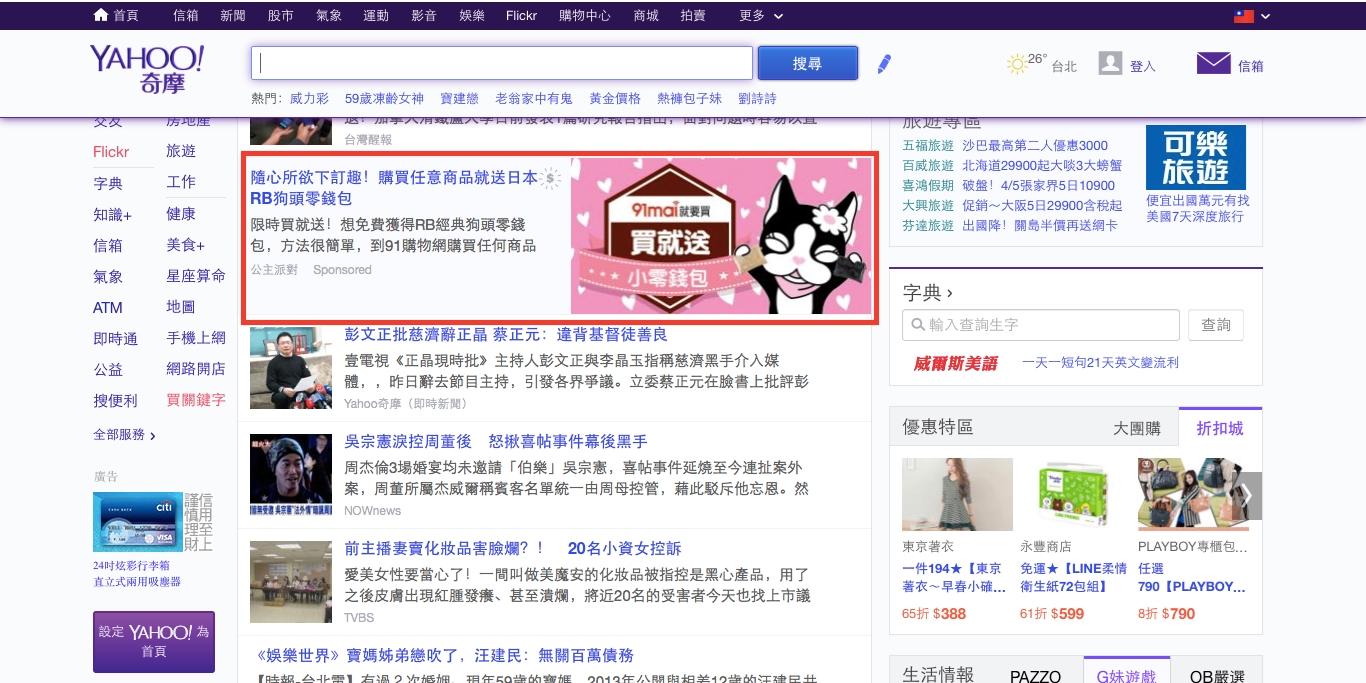1366x683 pixels.
Task: Click the 查詢 dictionary button
Action: tap(1216, 325)
